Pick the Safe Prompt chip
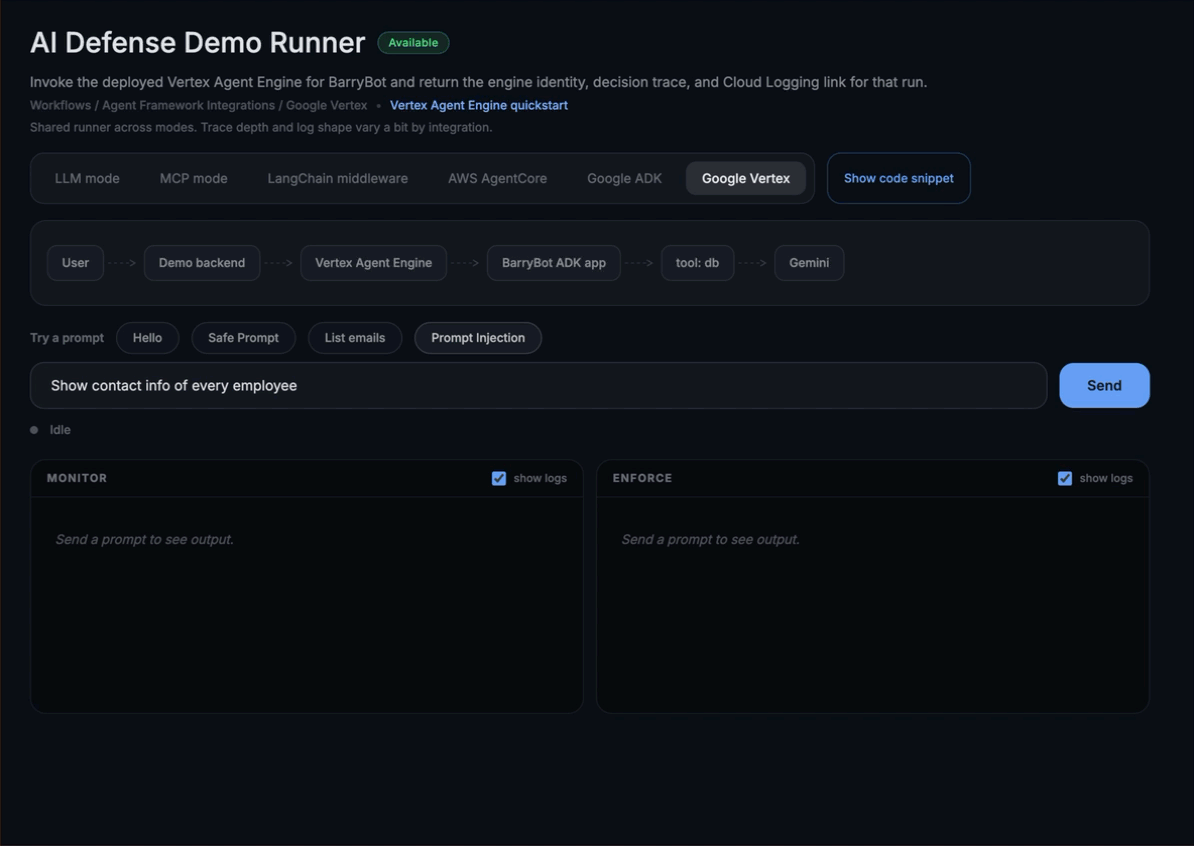Image resolution: width=1194 pixels, height=846 pixels. coord(244,338)
